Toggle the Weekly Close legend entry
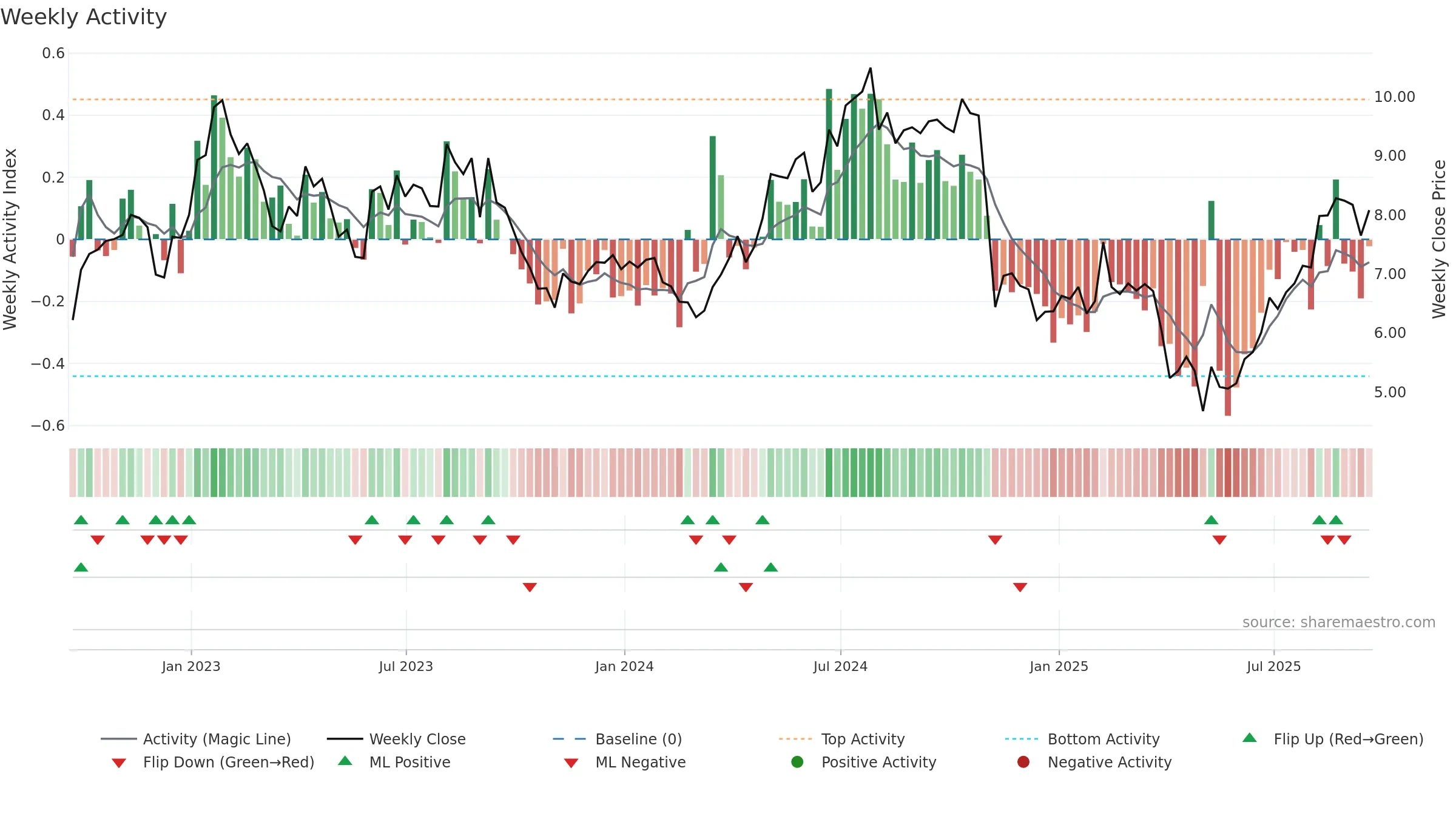 click(x=396, y=739)
